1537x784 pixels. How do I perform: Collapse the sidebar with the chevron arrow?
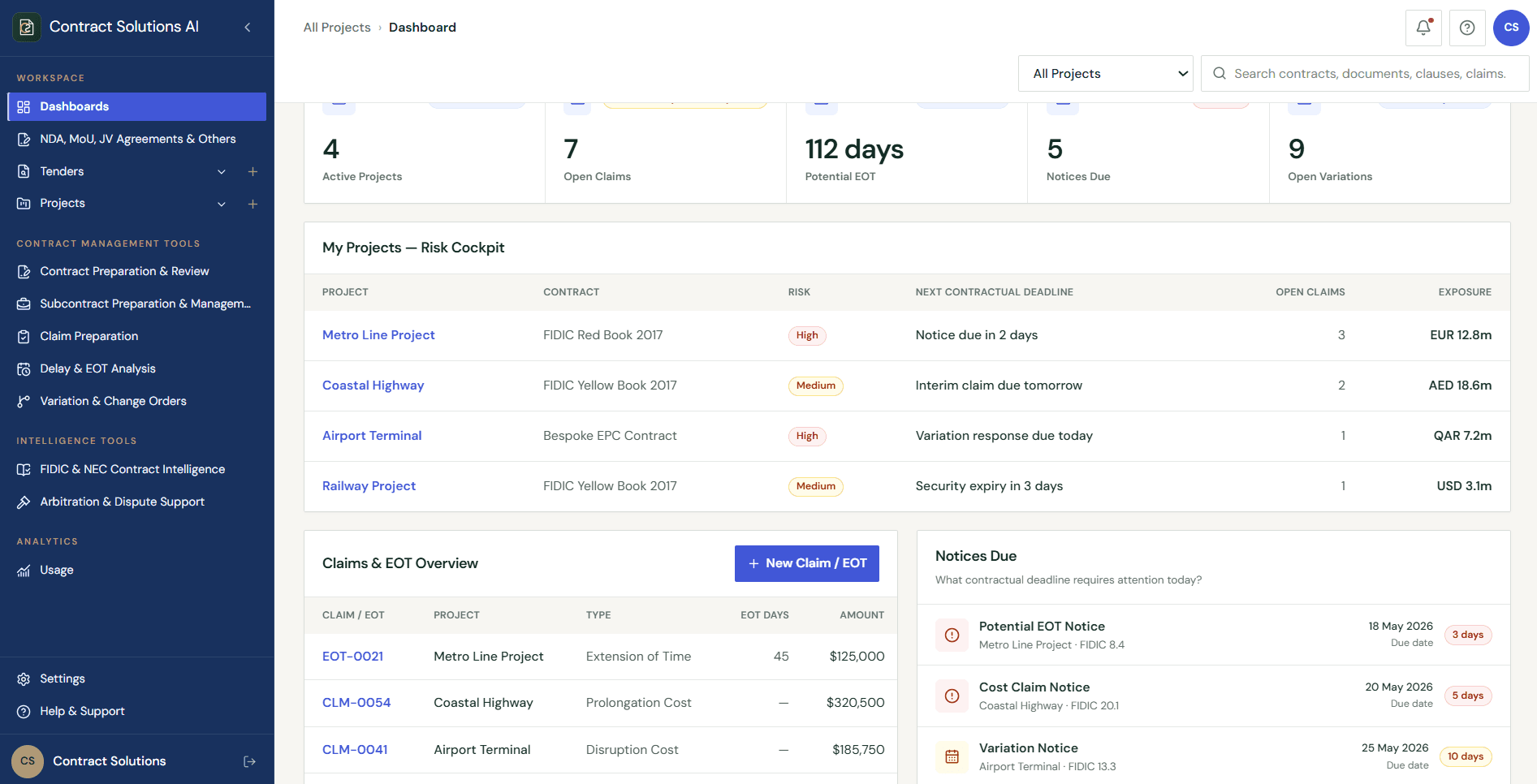coord(248,28)
